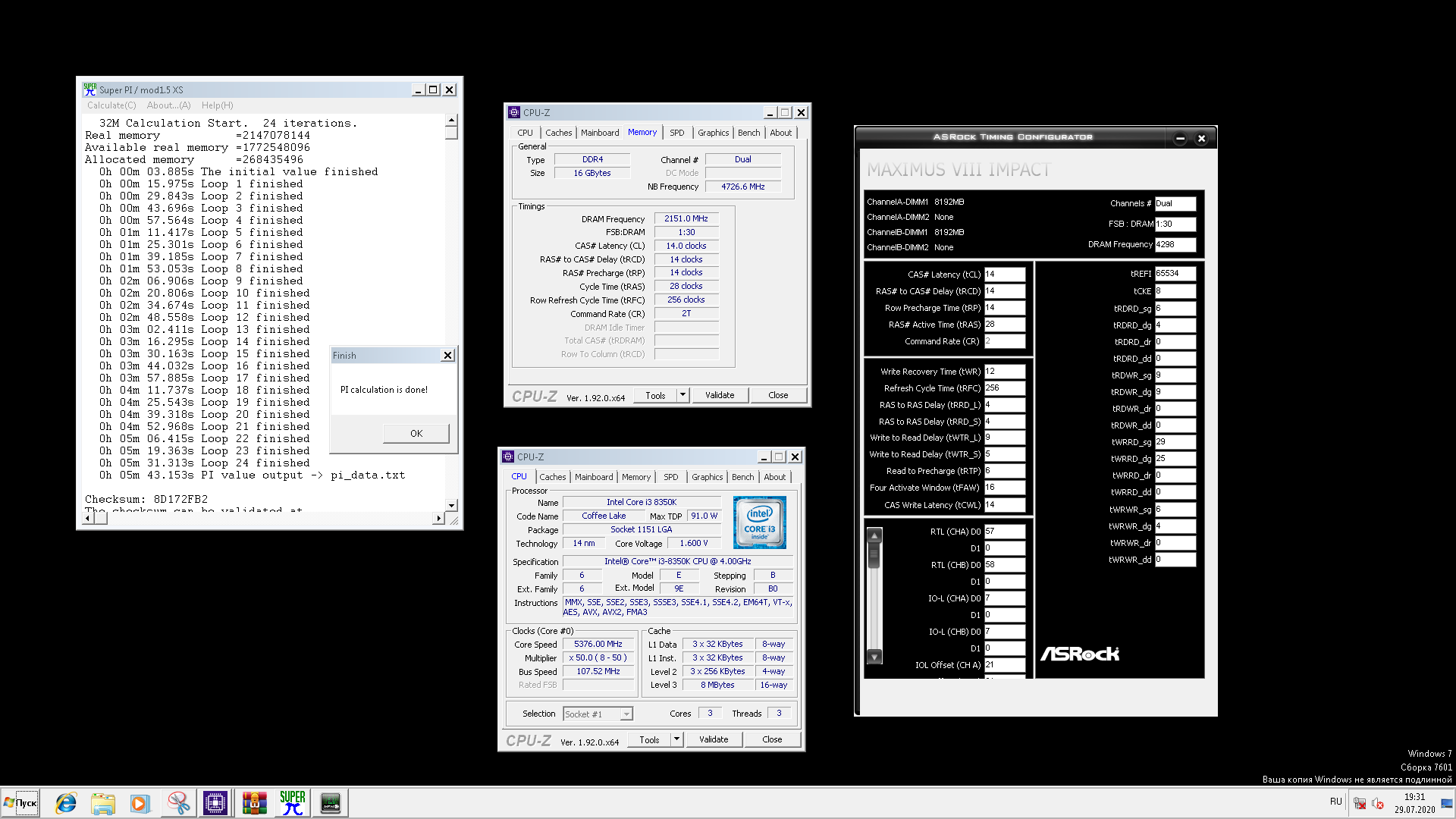The width and height of the screenshot is (1456, 819).
Task: Click the RU language indicator in tray
Action: (x=1335, y=802)
